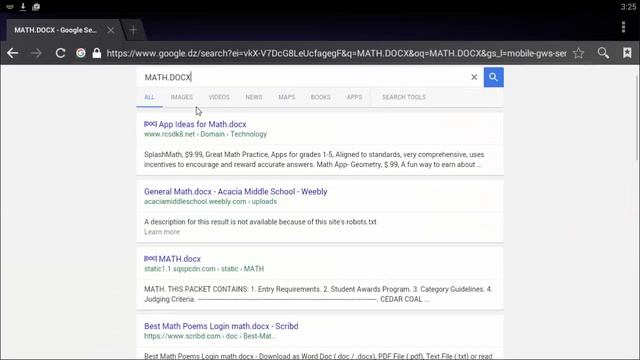
Task: Click the secure padlock icon
Action: 97,53
